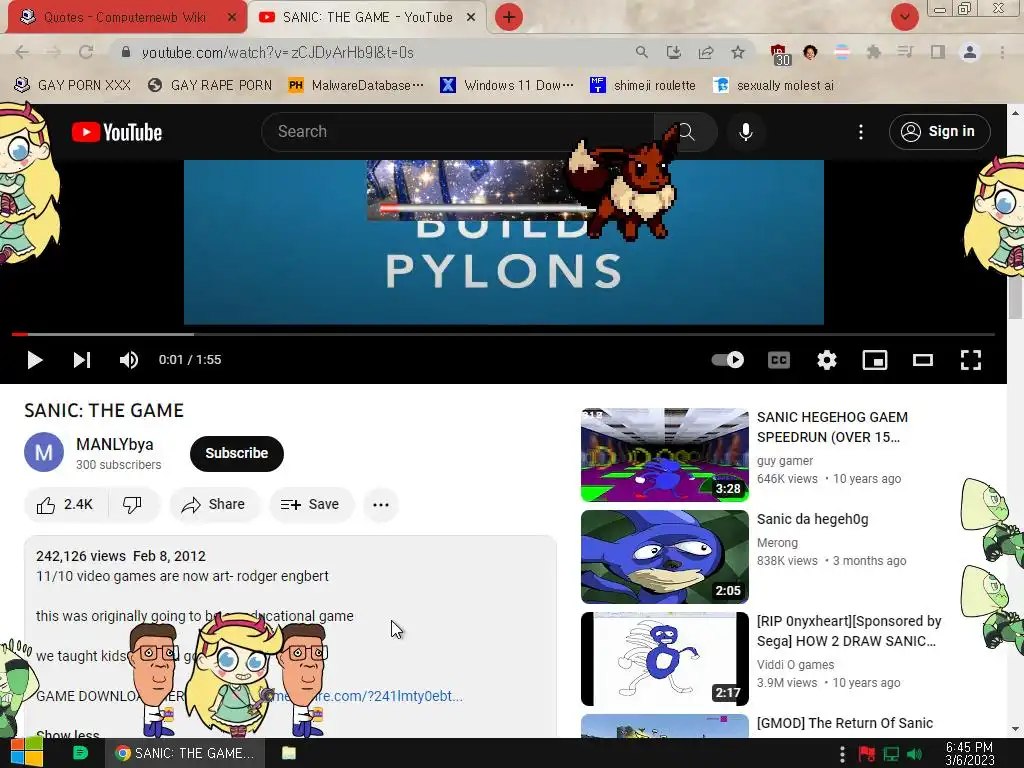The height and width of the screenshot is (768, 1024).
Task: Open the Sanic da hegeh0g video thumbnail
Action: point(665,557)
